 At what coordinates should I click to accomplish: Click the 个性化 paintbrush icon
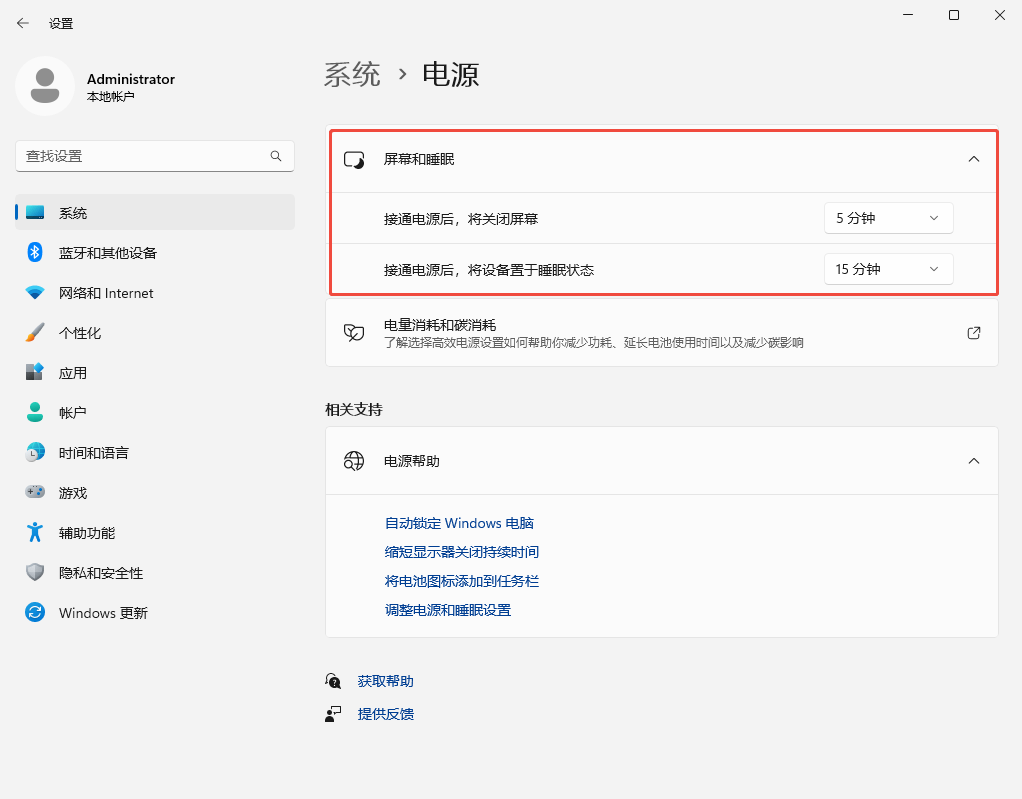(35, 332)
